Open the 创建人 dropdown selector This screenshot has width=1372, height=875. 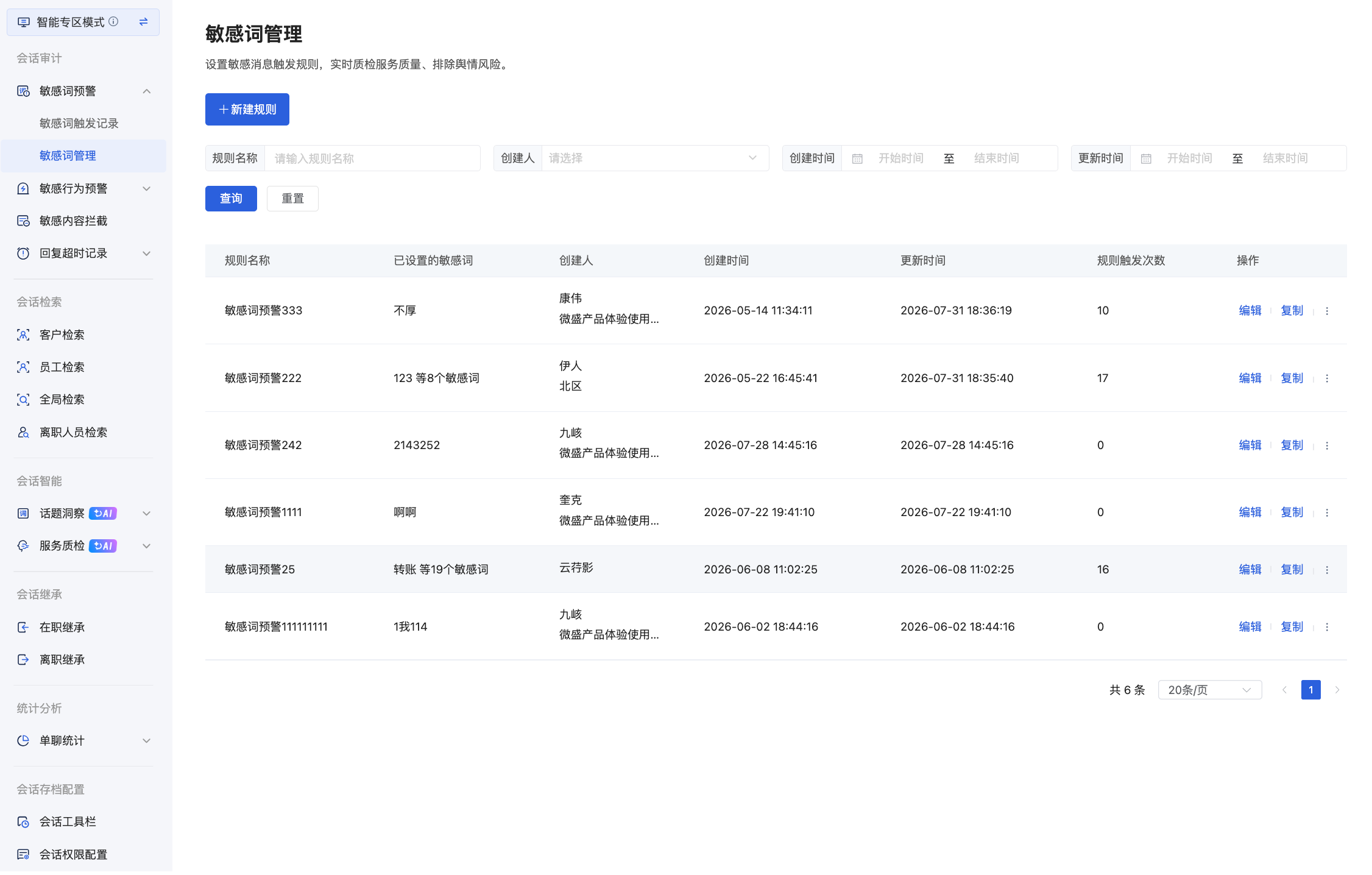point(655,158)
